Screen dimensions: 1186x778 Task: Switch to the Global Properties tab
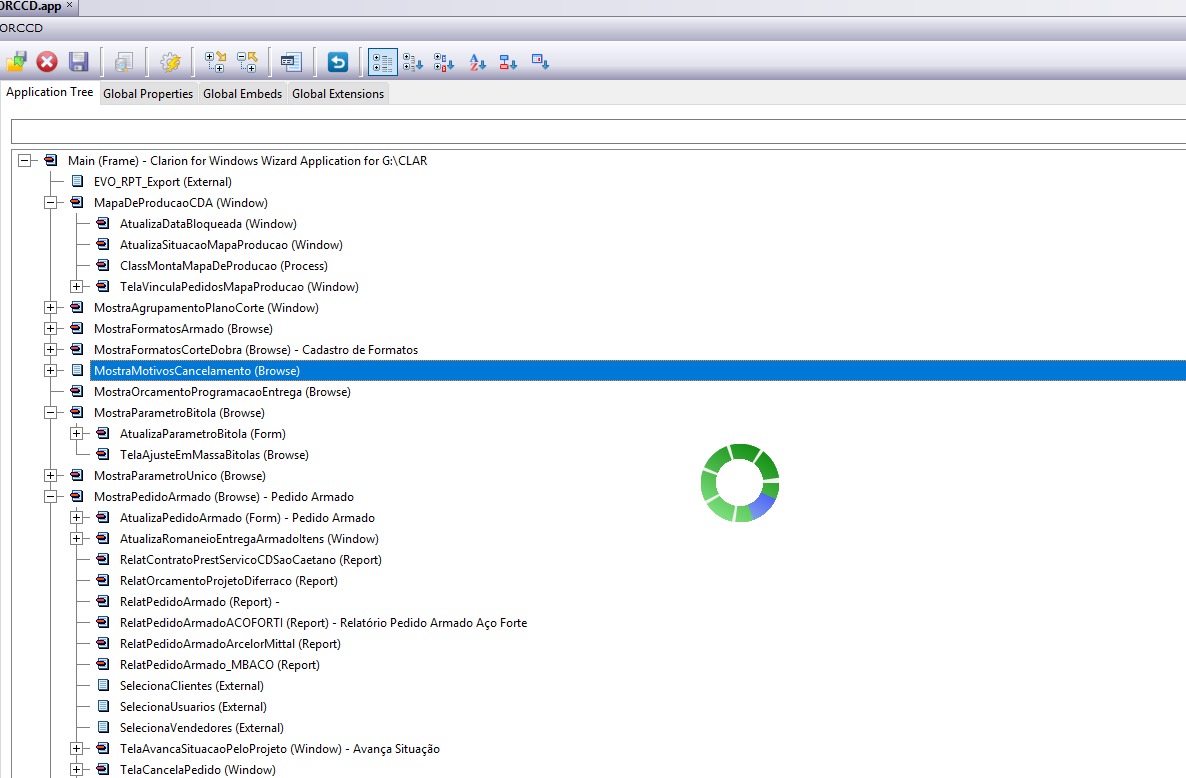148,94
